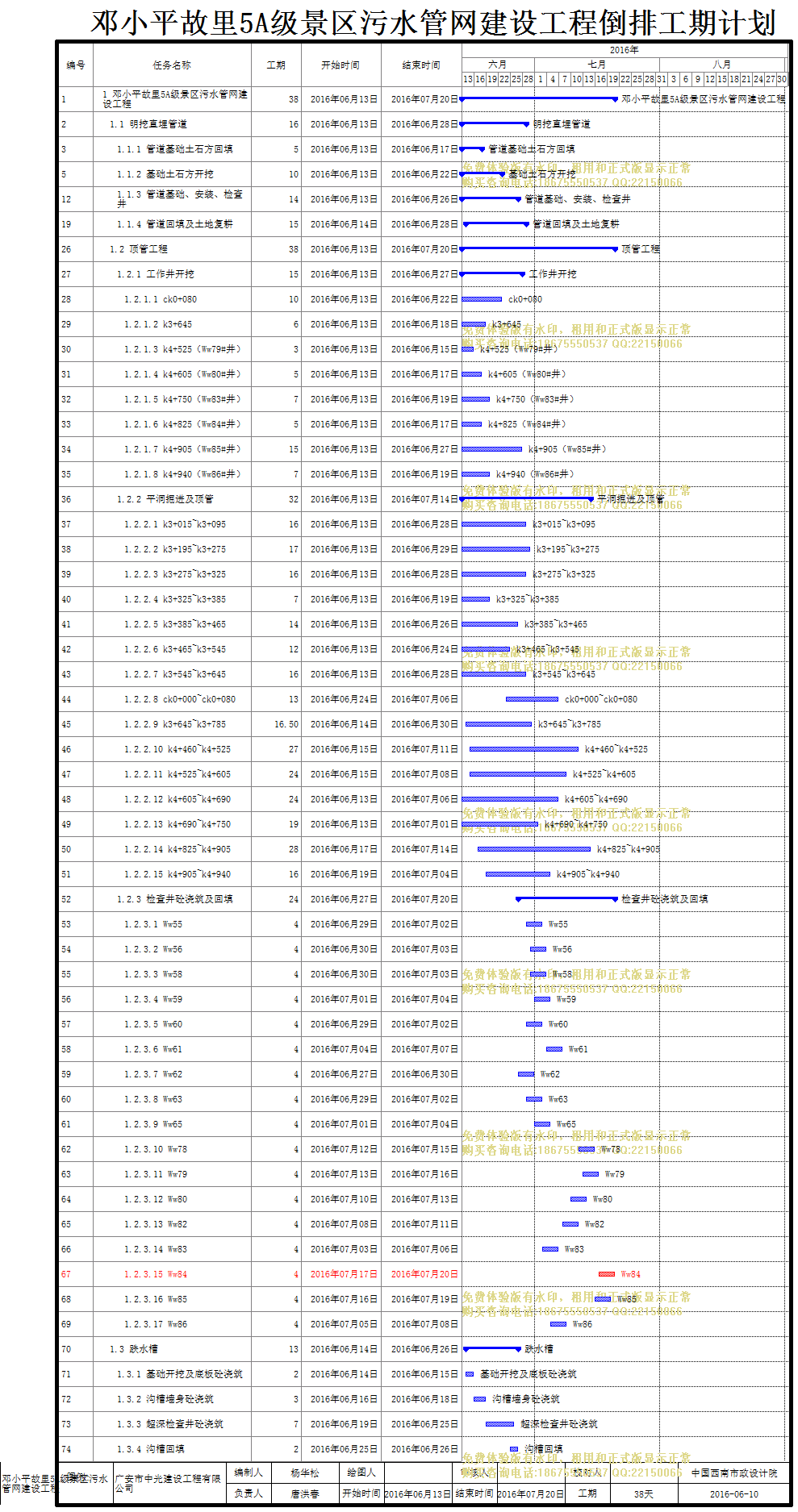Click task name 1.2.3.1 Ww55
This screenshot has width=798, height=1512.
pyautogui.click(x=153, y=924)
